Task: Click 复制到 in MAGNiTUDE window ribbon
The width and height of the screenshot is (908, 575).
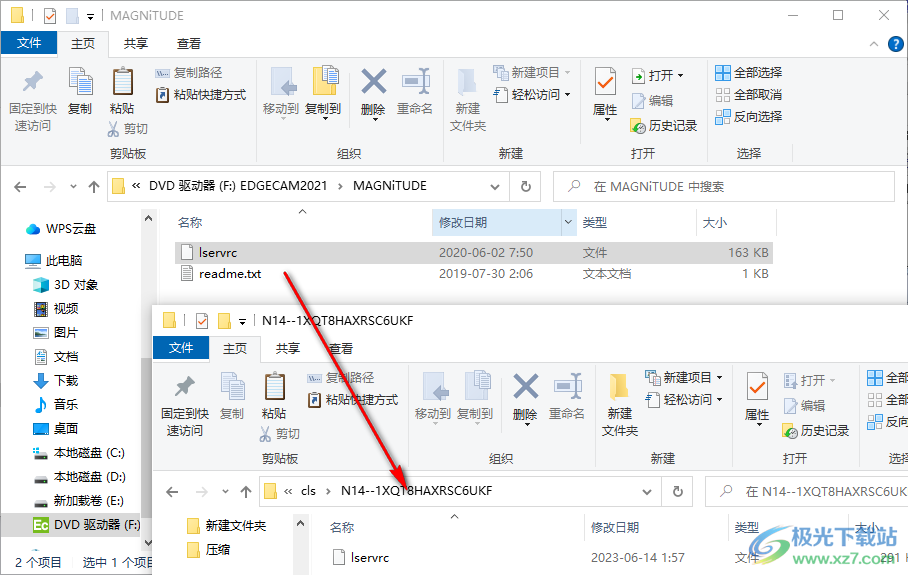Action: (x=323, y=93)
